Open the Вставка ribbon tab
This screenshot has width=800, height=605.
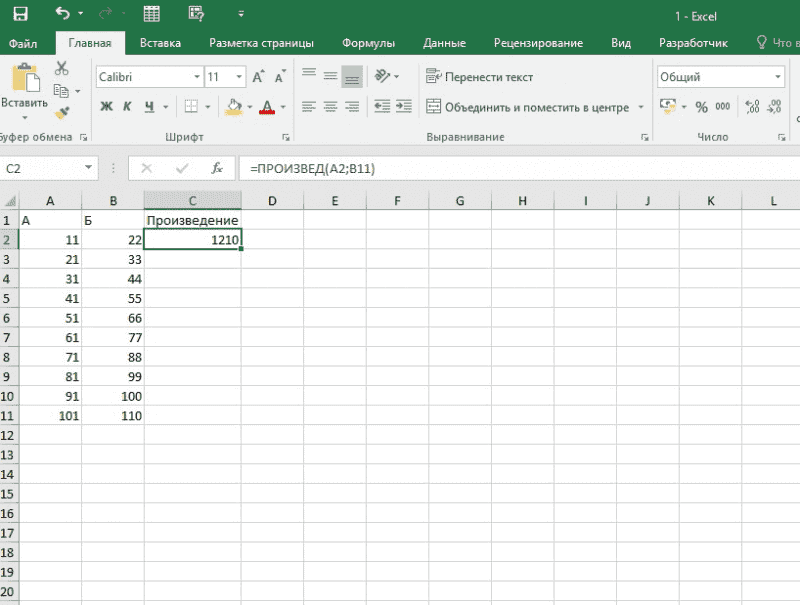pyautogui.click(x=160, y=43)
